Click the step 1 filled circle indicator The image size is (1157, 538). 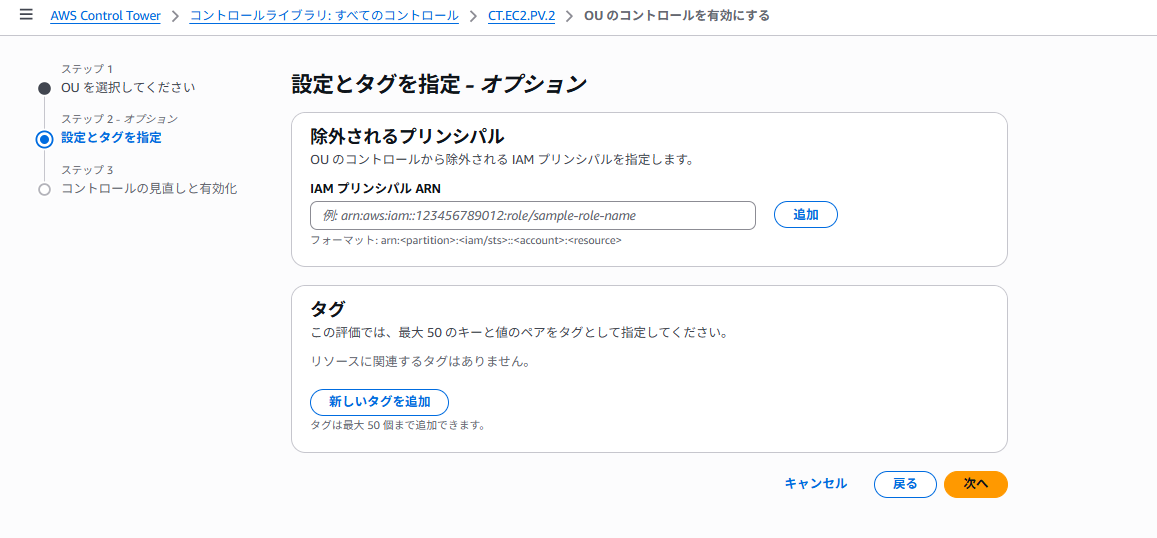point(44,88)
